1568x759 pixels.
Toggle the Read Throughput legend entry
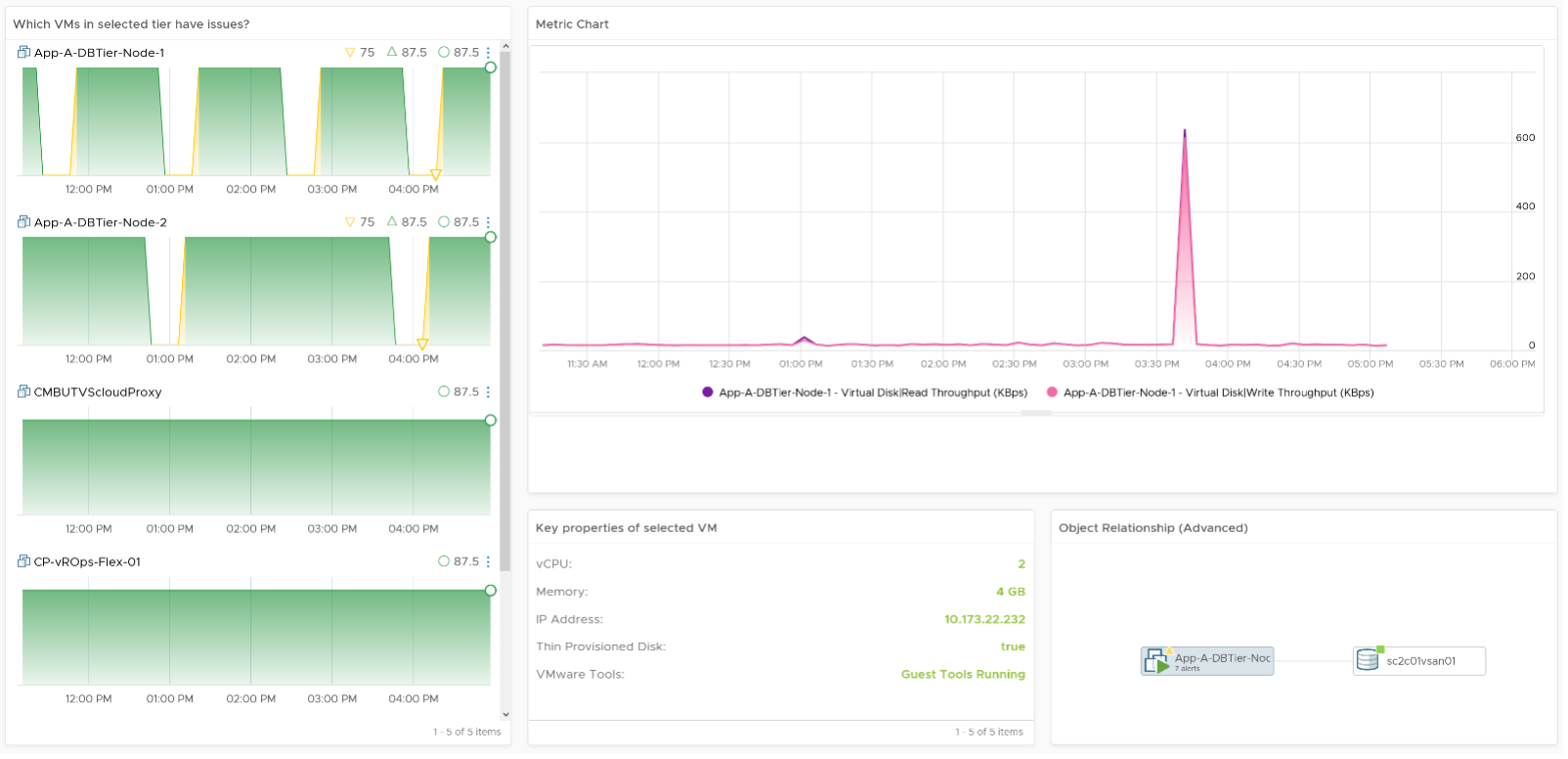pyautogui.click(x=865, y=392)
